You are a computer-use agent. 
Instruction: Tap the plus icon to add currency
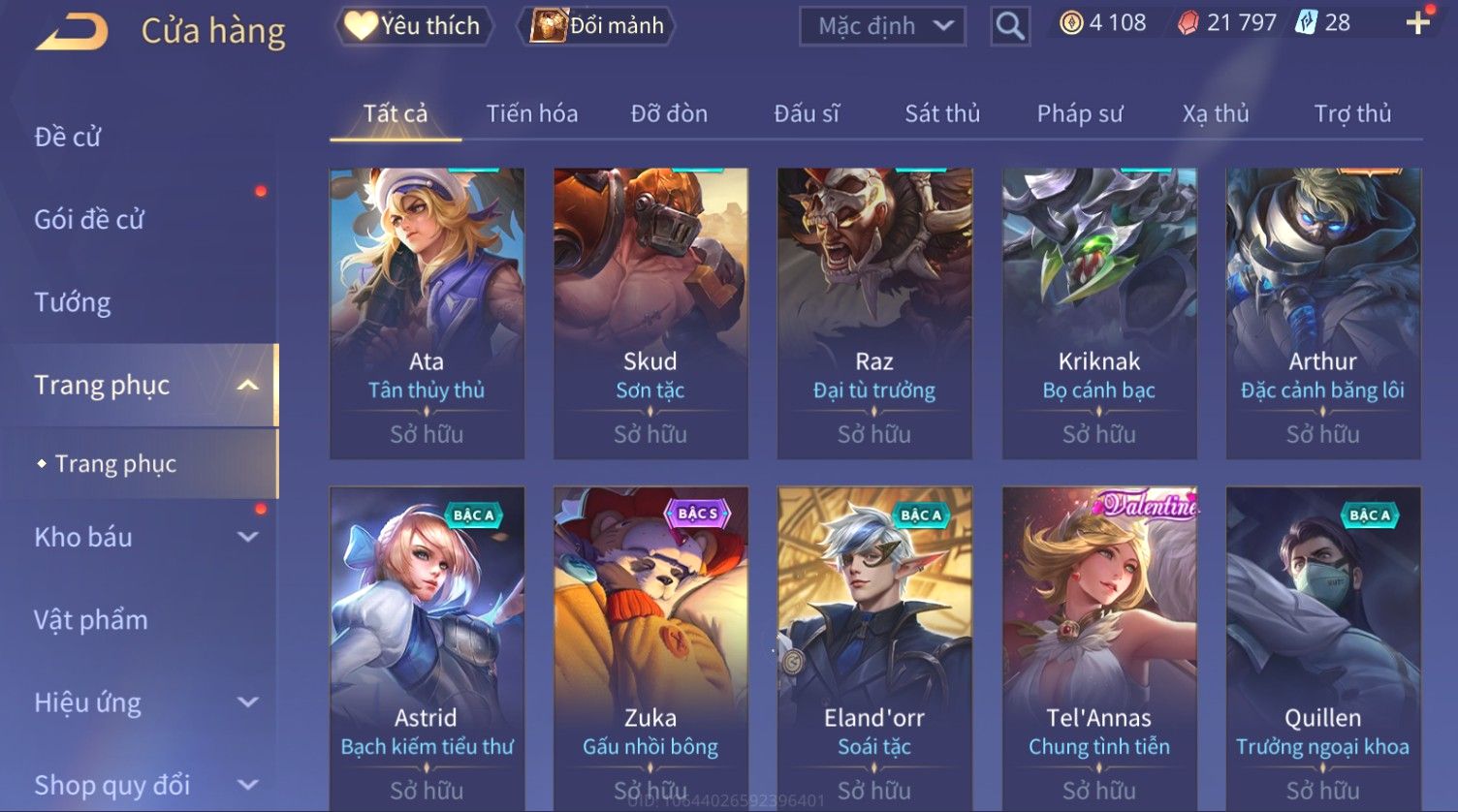tap(1417, 23)
